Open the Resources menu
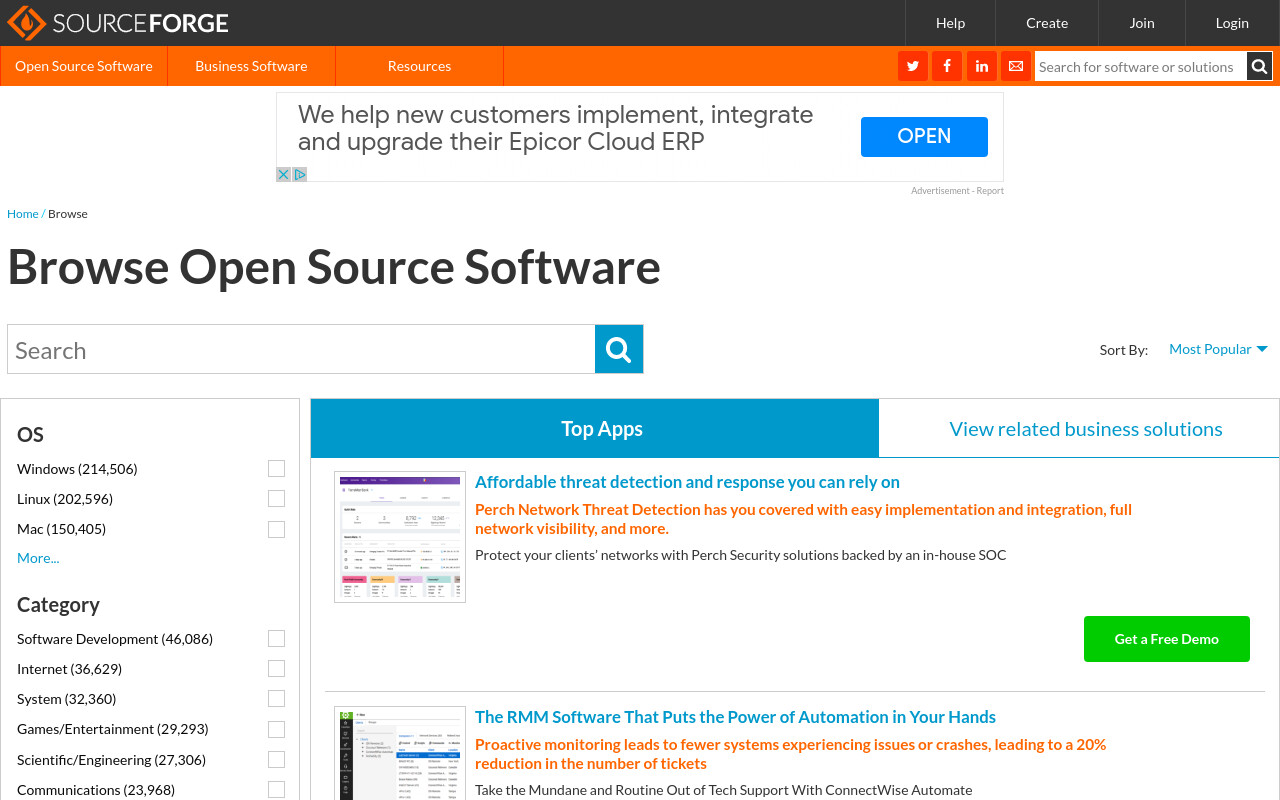 (x=419, y=66)
